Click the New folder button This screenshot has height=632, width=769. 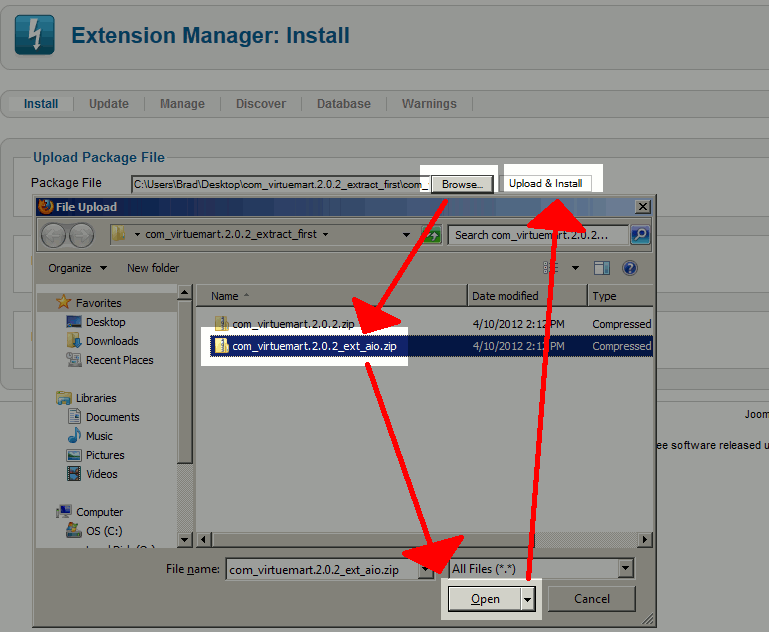(153, 268)
